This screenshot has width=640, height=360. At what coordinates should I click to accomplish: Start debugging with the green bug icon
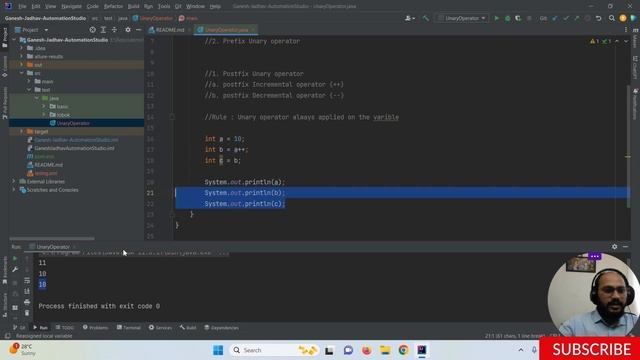[507, 18]
